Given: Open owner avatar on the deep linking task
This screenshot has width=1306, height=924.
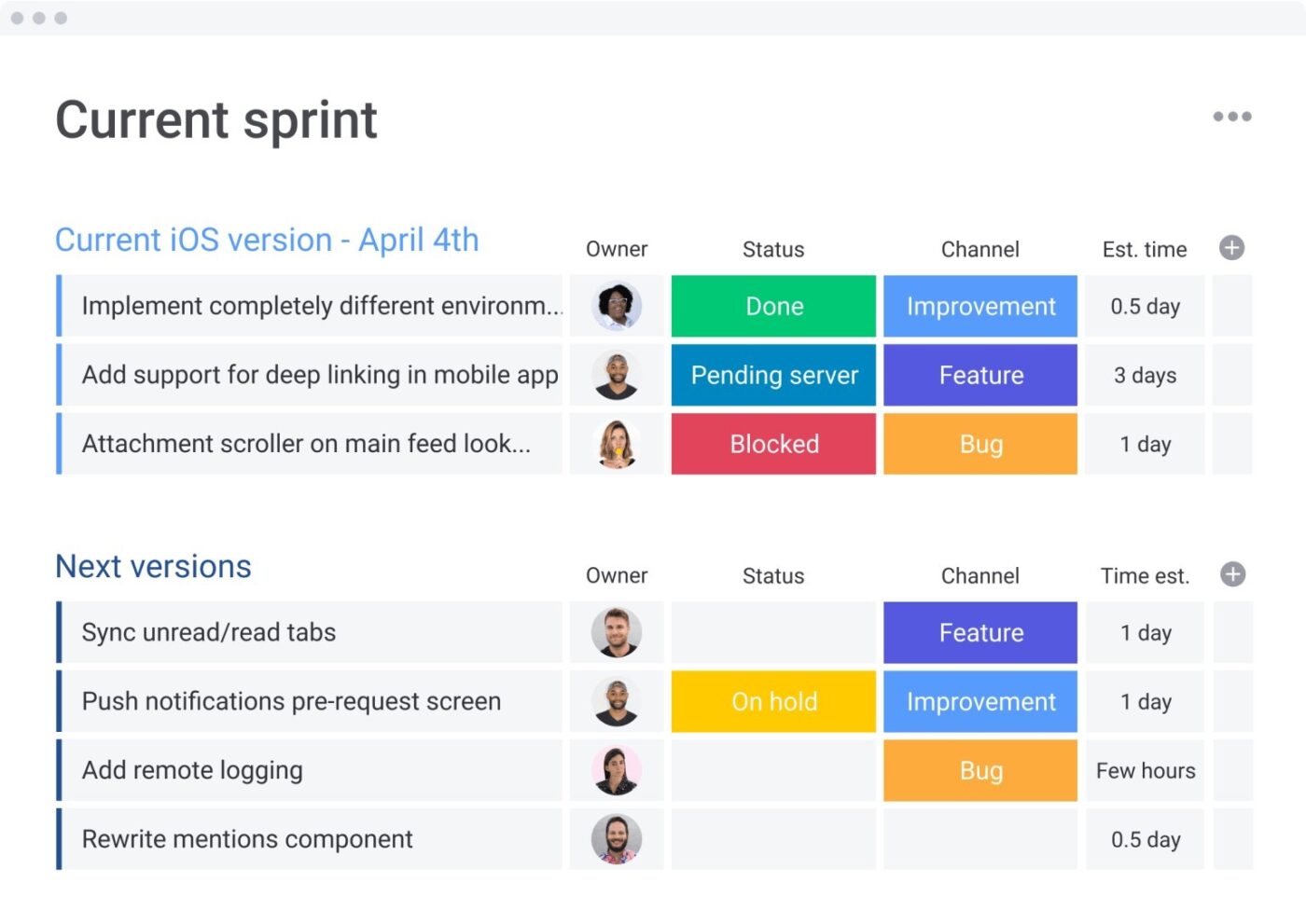Looking at the screenshot, I should click(616, 375).
